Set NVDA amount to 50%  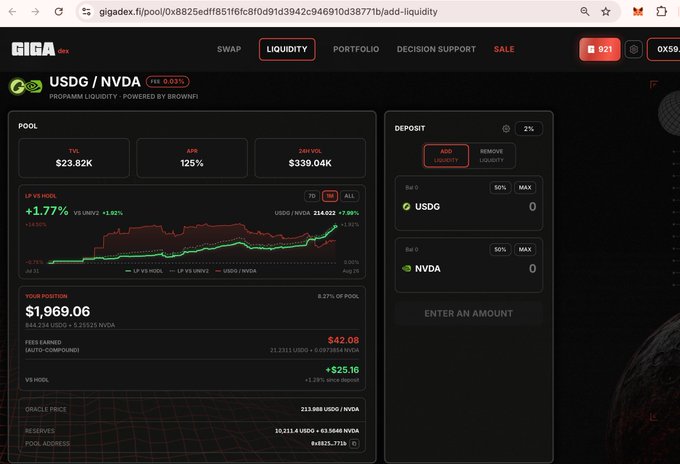point(500,249)
